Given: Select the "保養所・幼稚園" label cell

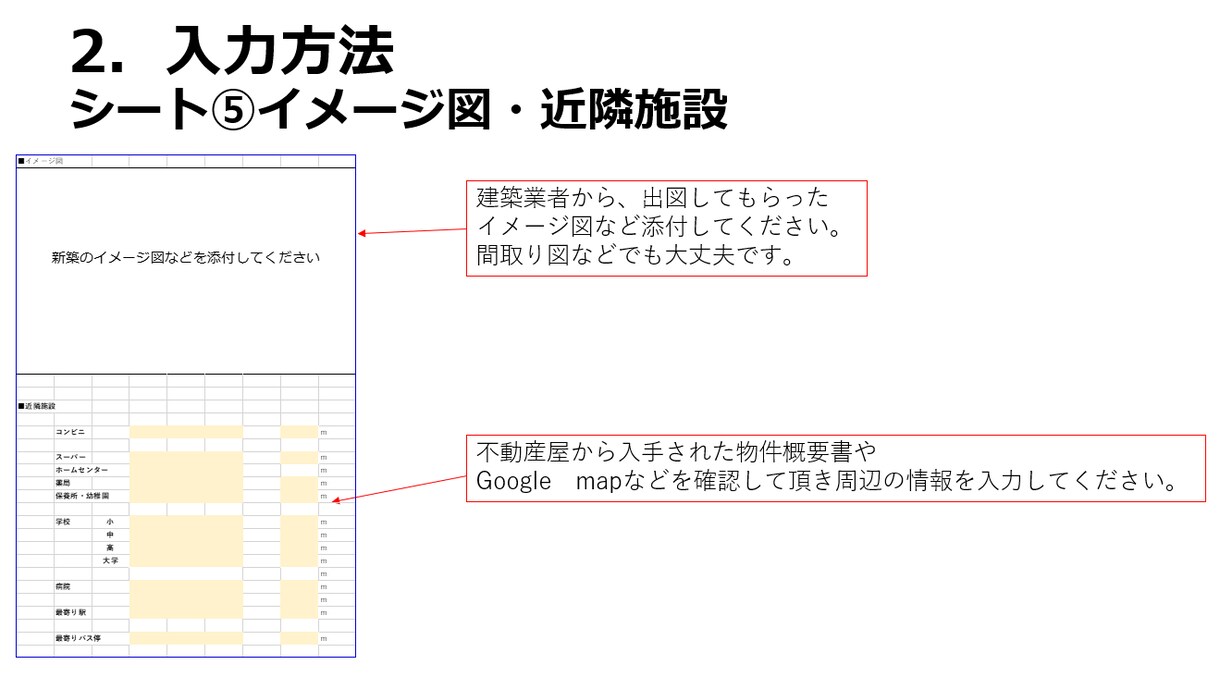Looking at the screenshot, I should tap(84, 496).
